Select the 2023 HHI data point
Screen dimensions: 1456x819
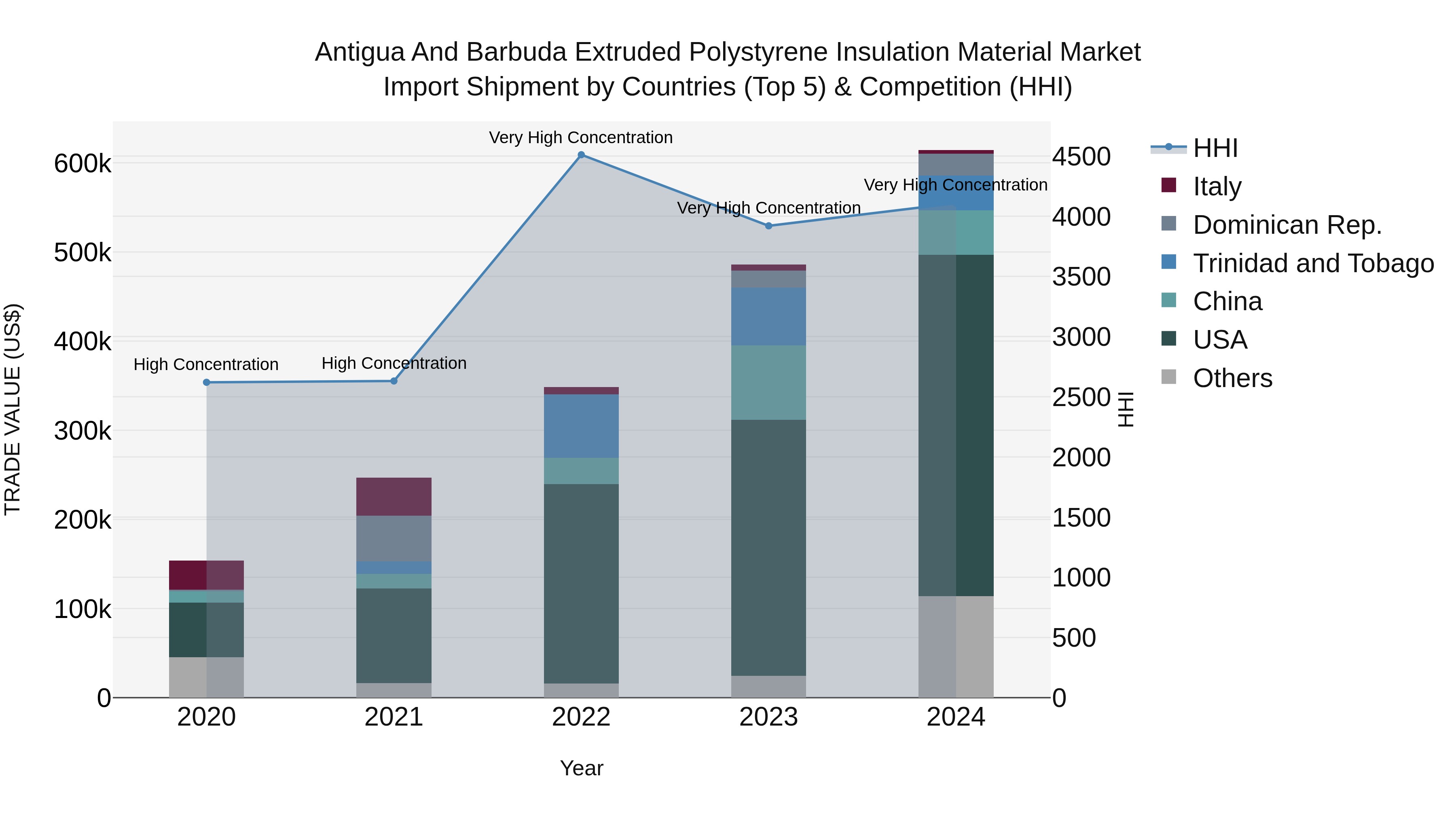[769, 226]
